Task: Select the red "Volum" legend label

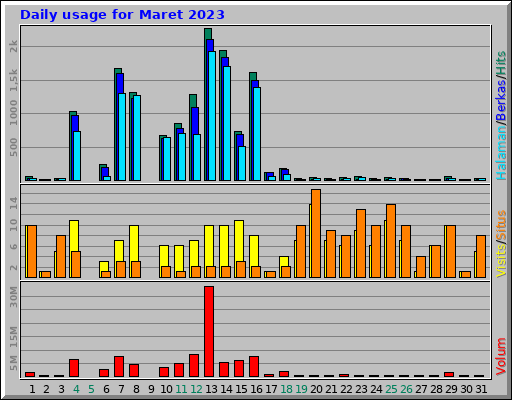Action: tap(501, 357)
